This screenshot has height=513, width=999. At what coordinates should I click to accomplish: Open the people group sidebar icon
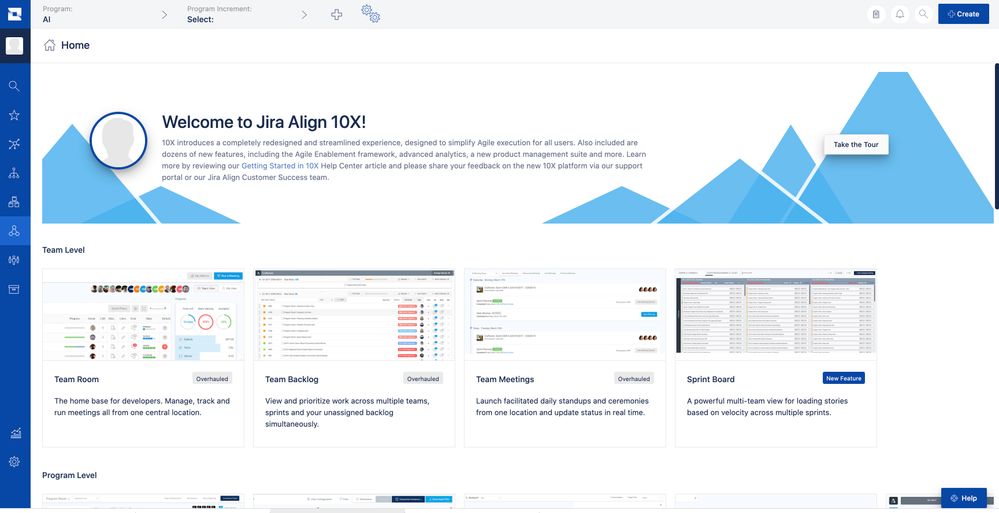(14, 260)
